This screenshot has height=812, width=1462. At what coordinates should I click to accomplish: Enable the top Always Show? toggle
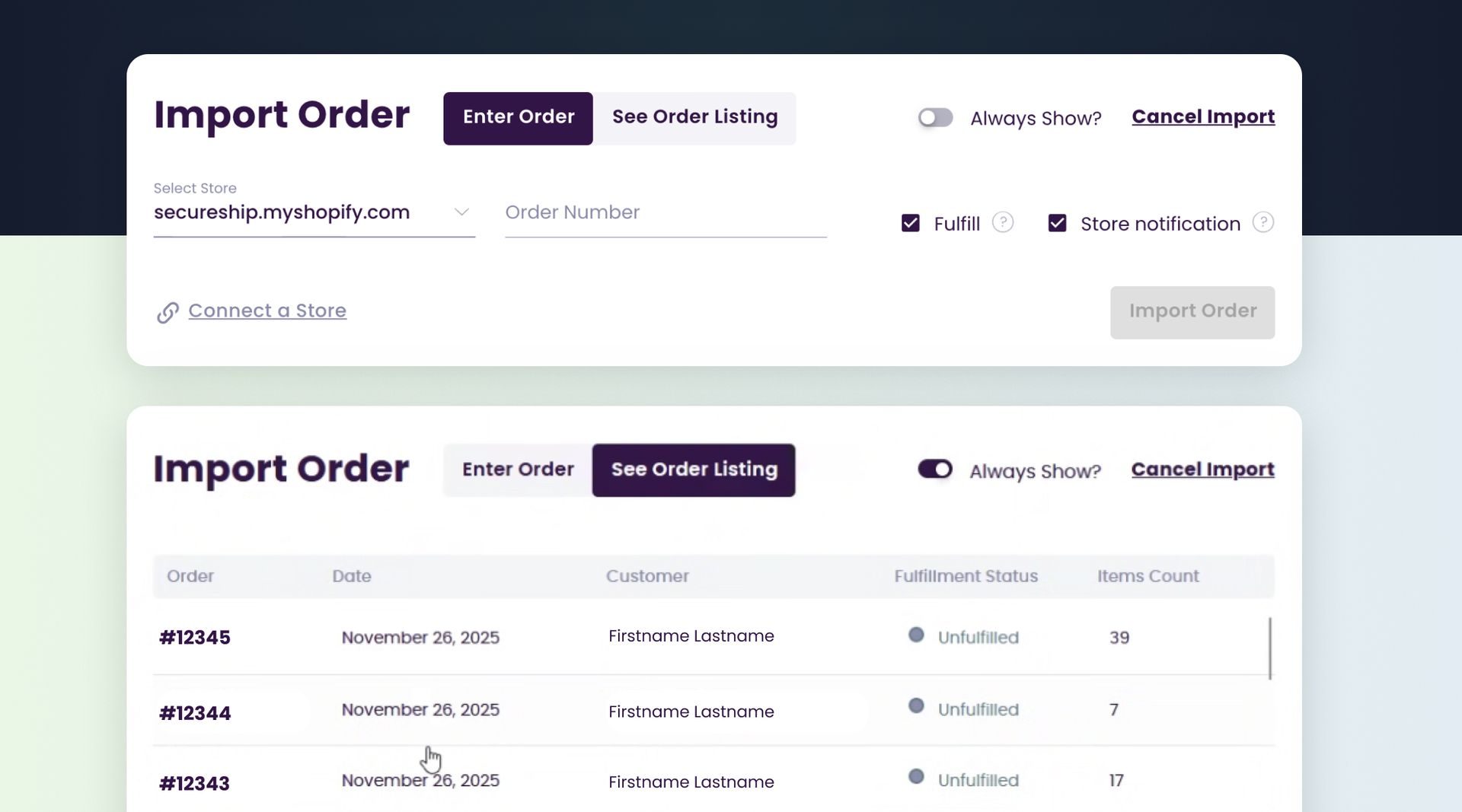click(935, 117)
